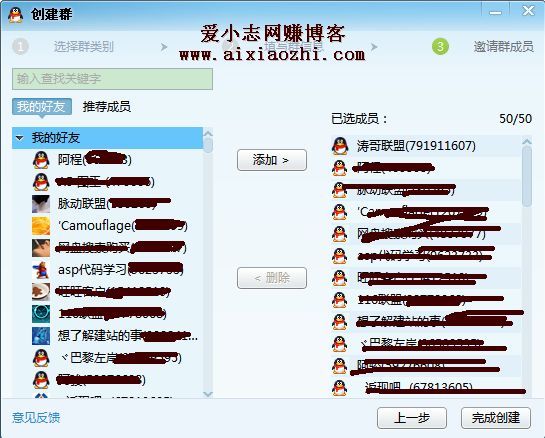Click the orange avatar beside 'Camouflage

click(41, 226)
